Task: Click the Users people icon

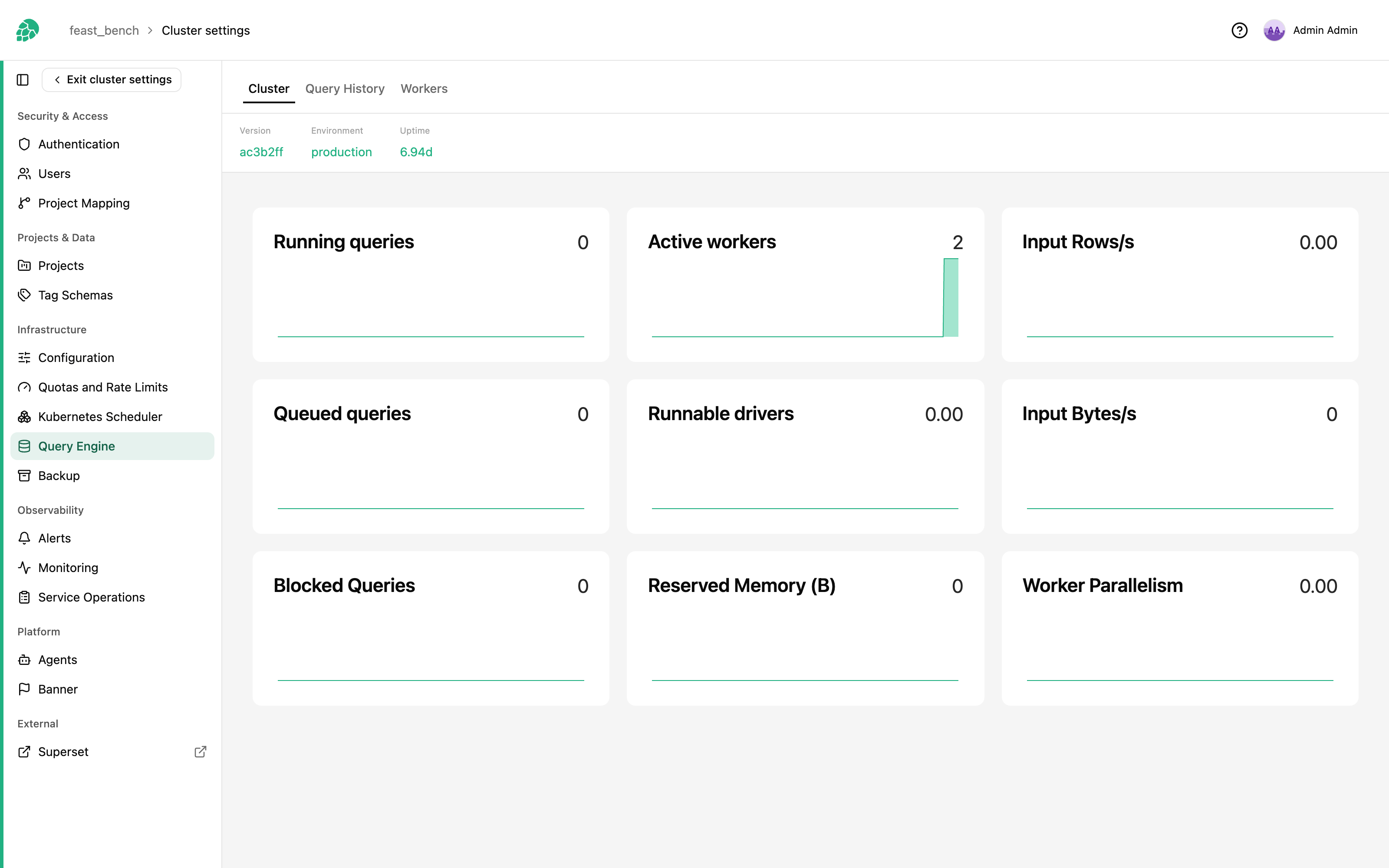Action: pyautogui.click(x=24, y=173)
